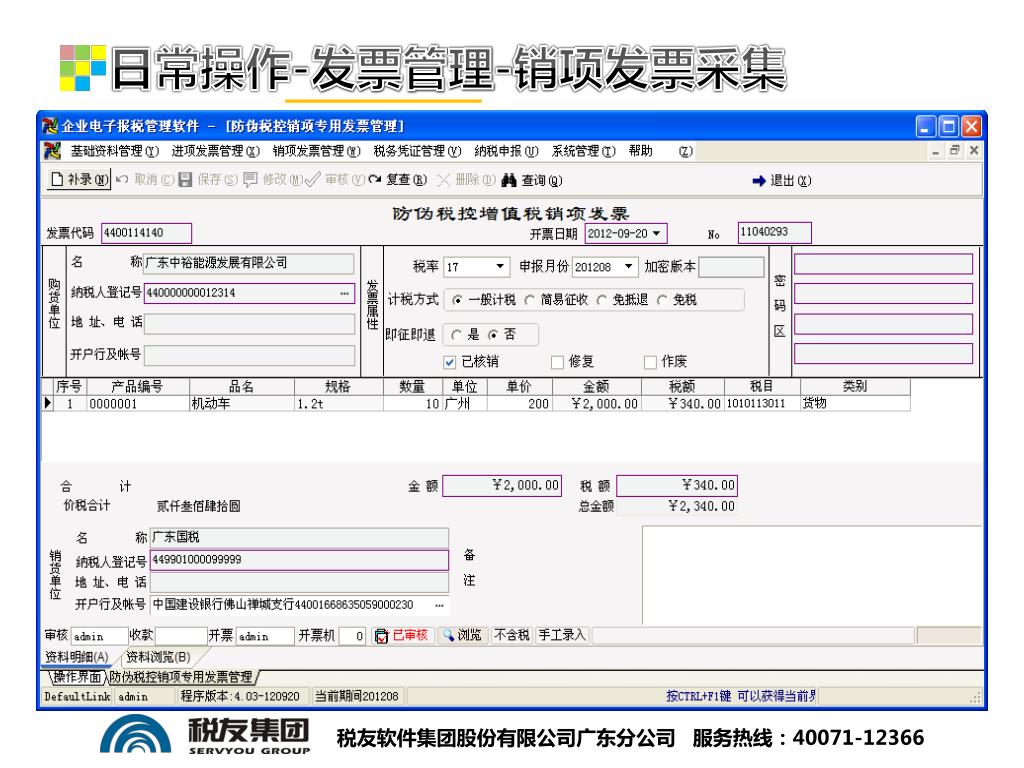This screenshot has height=768, width=1024.
Task: Choose 否 for 即征即退
Action: 493,334
